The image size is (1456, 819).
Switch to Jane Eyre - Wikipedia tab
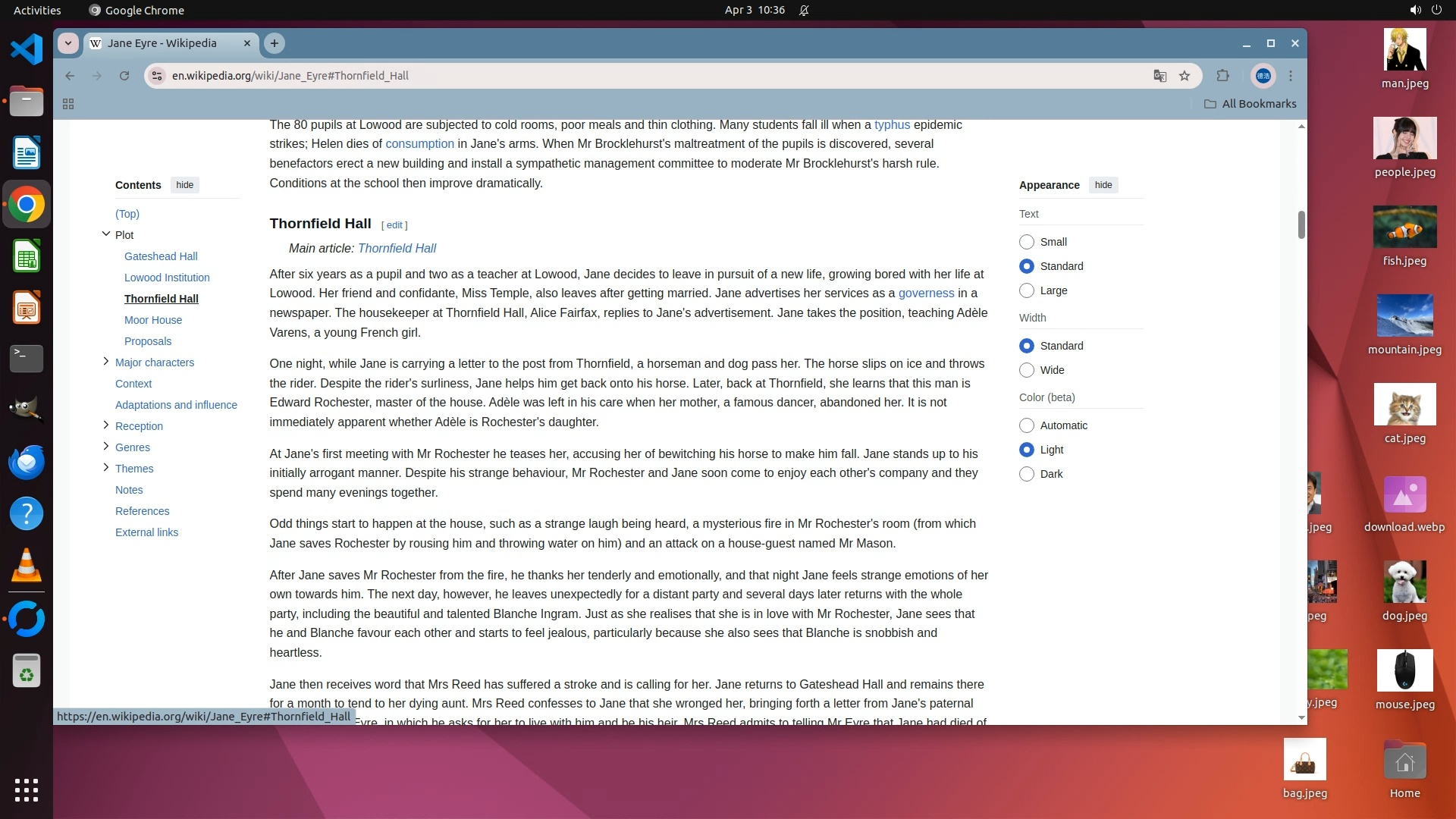[162, 43]
